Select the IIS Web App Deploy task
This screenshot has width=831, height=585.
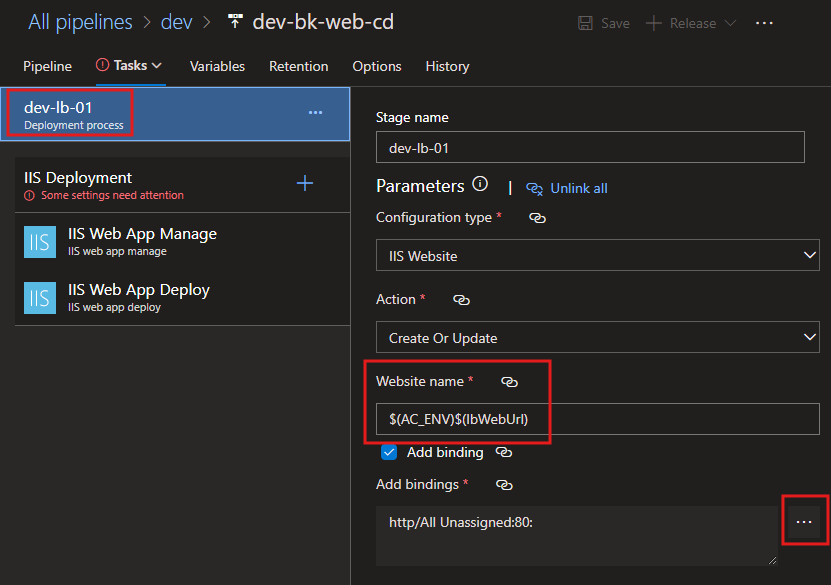tap(182, 298)
